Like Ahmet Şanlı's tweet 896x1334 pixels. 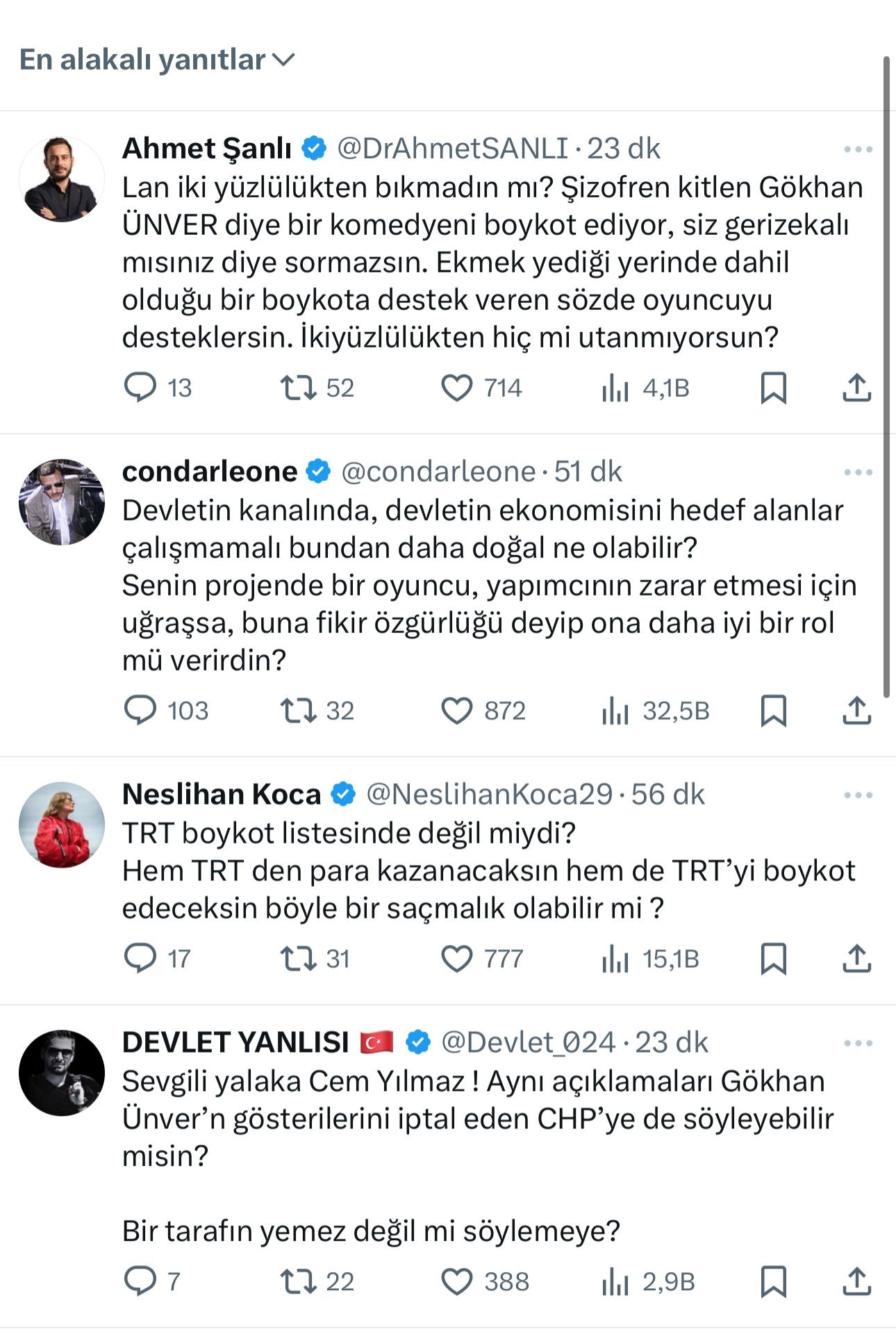(x=456, y=387)
